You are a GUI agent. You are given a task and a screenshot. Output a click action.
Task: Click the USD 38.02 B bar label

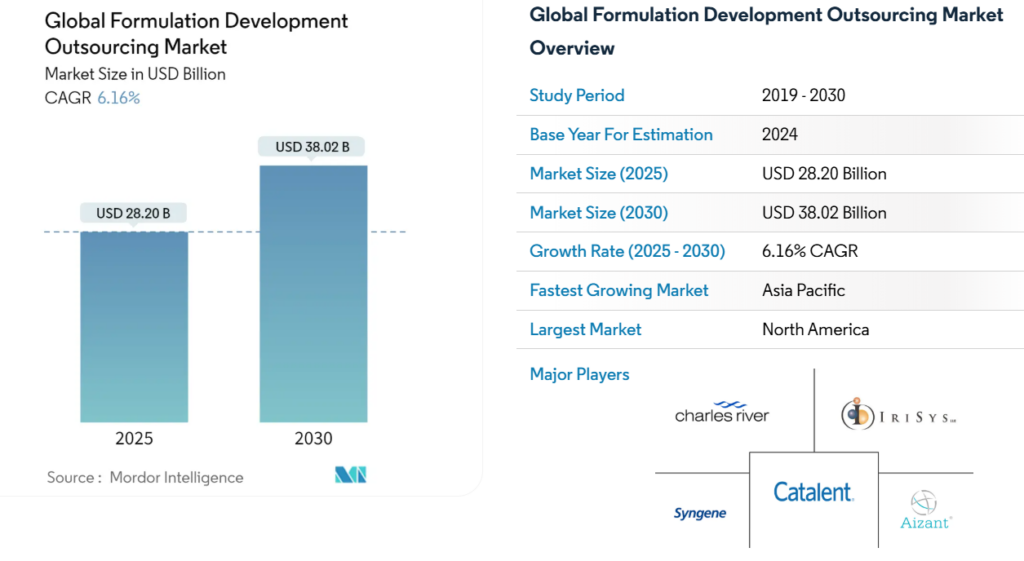click(x=312, y=147)
